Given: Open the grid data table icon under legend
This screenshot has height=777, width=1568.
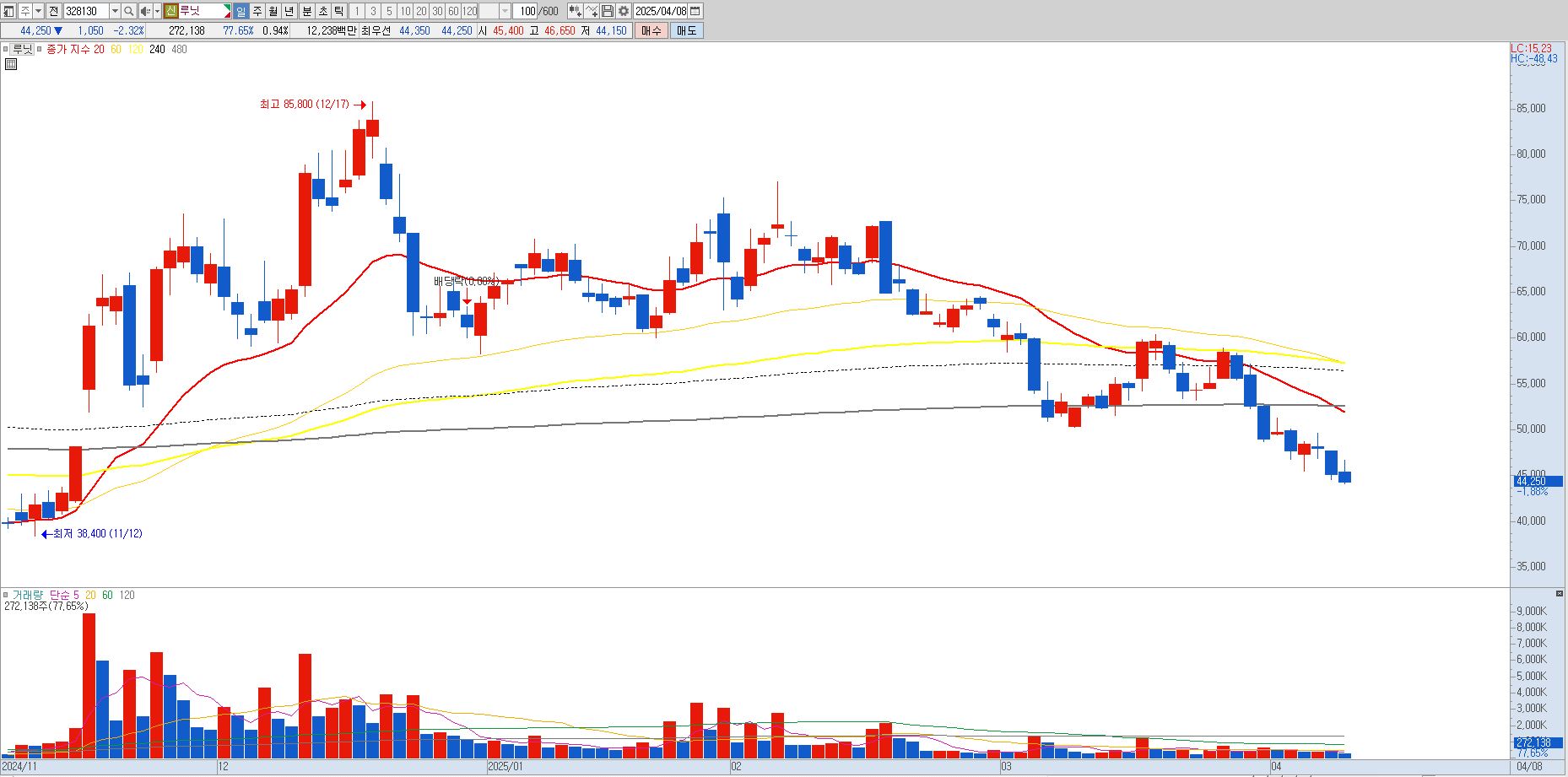Looking at the screenshot, I should coord(10,64).
